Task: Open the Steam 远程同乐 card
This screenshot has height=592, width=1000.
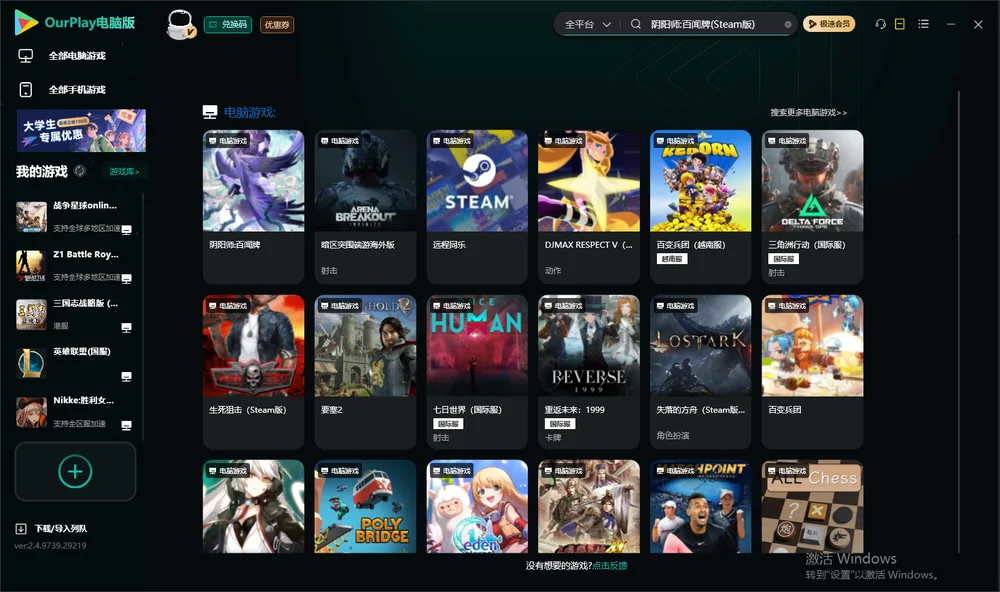Action: [x=477, y=207]
